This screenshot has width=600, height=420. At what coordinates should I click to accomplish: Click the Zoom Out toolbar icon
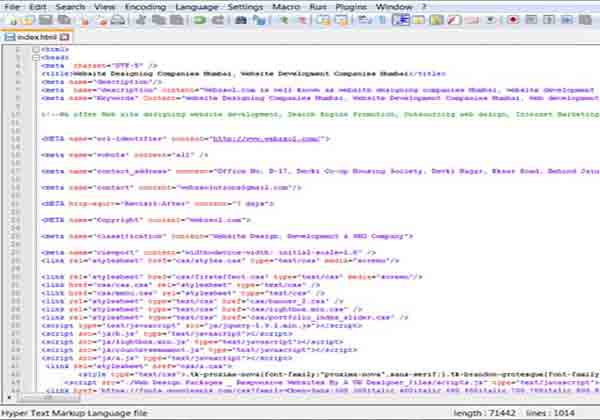302,20
